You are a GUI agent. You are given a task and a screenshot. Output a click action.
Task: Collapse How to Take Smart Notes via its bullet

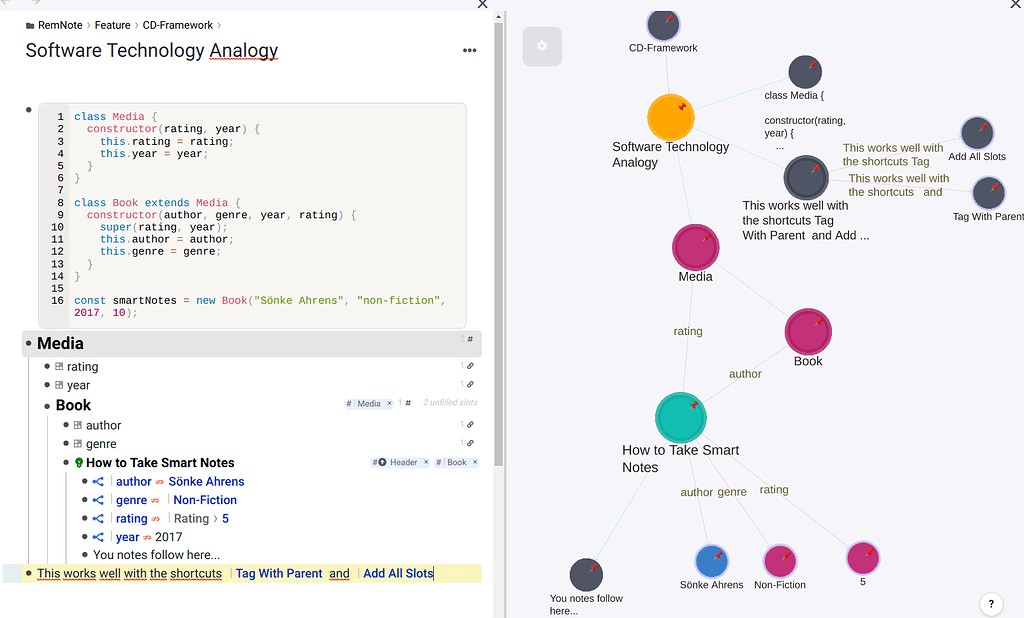66,462
